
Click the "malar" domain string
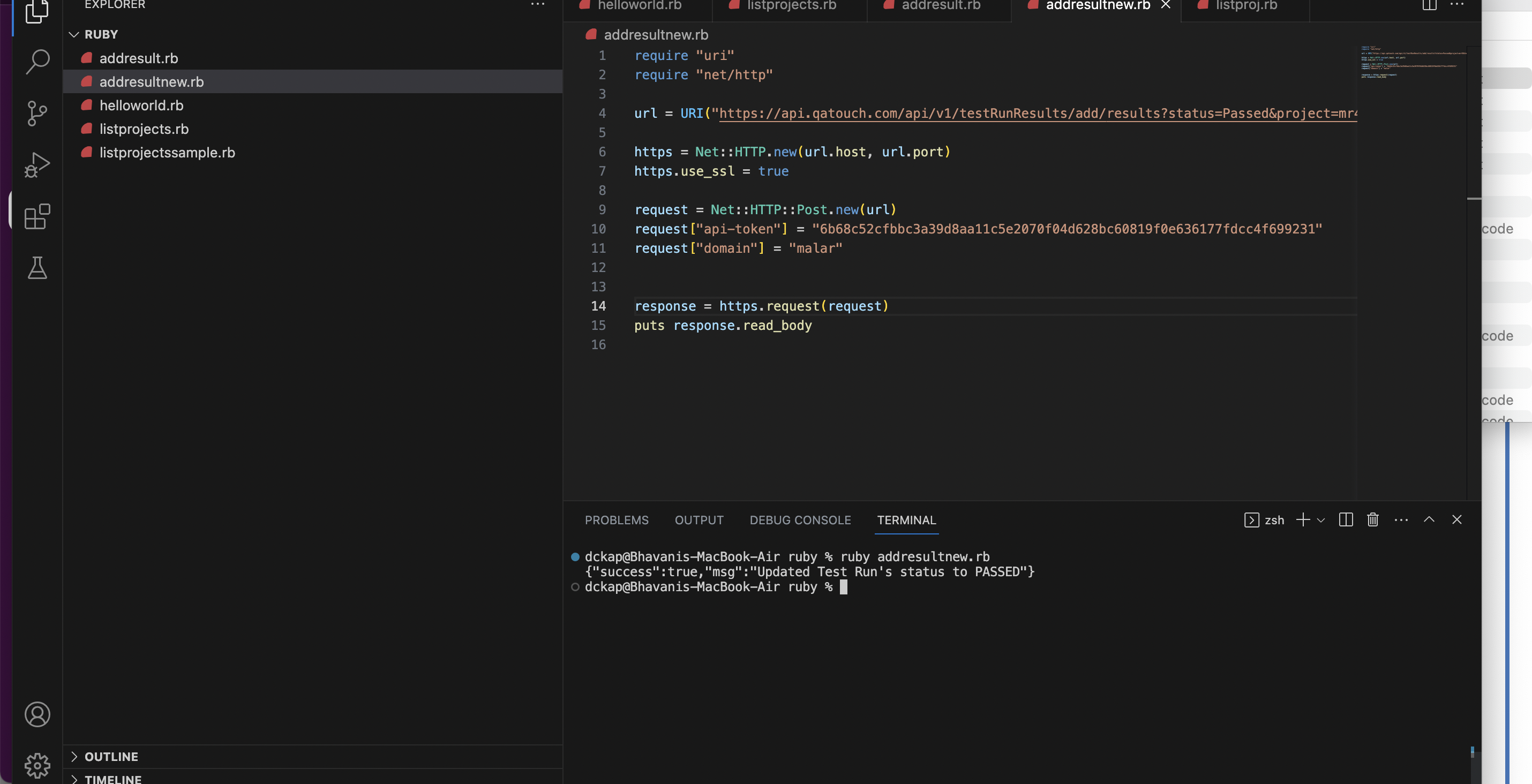[x=815, y=248]
